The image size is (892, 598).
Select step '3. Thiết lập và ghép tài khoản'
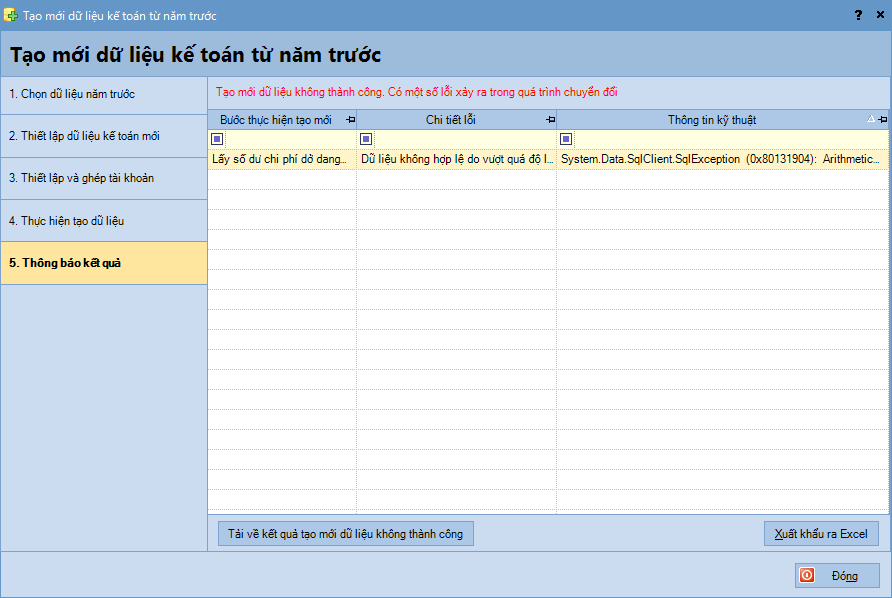[104, 178]
